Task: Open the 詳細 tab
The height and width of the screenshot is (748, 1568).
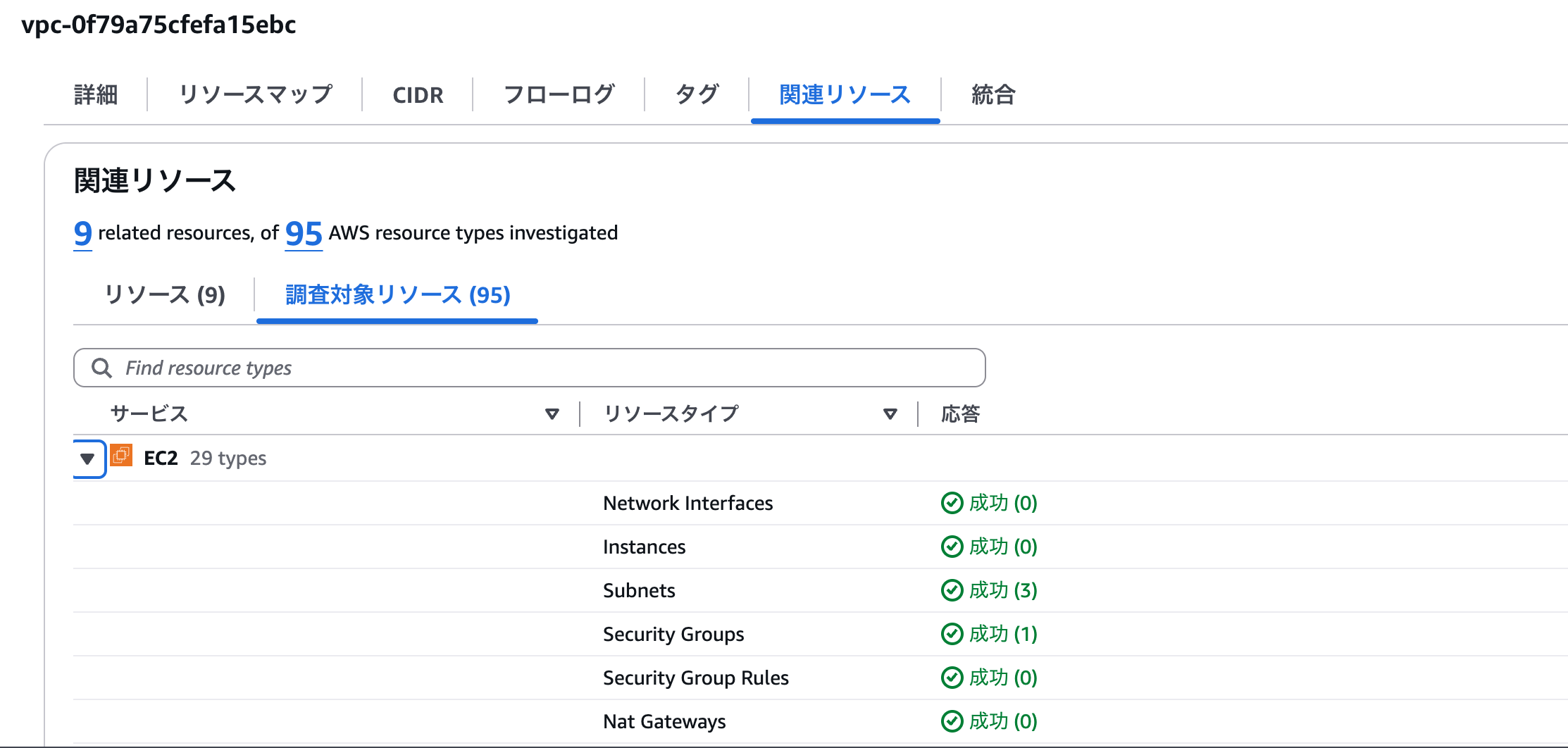Action: click(x=96, y=94)
